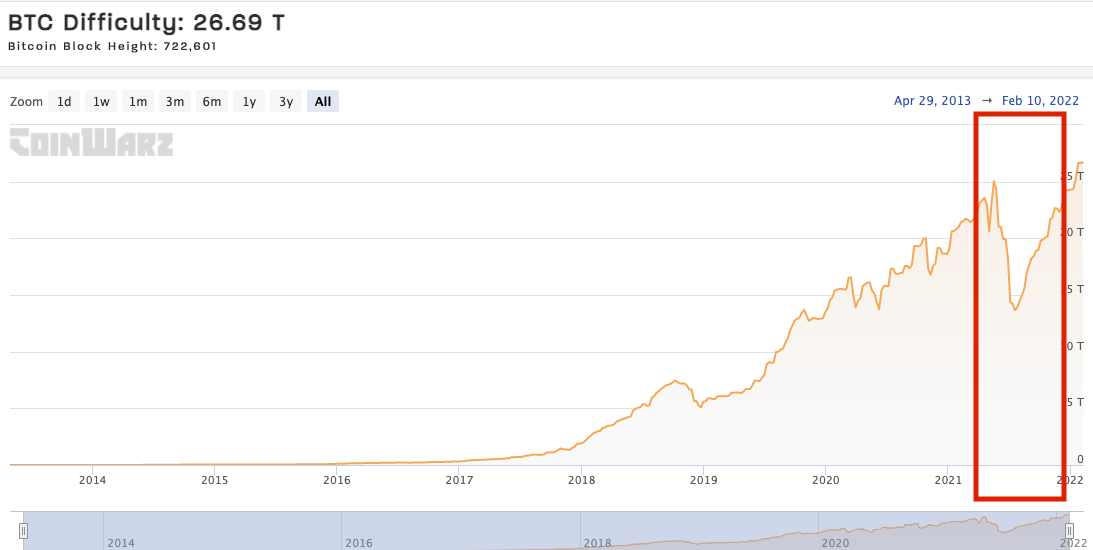This screenshot has height=550, width=1093.
Task: Set chart zoom to 1d
Action: (x=64, y=102)
